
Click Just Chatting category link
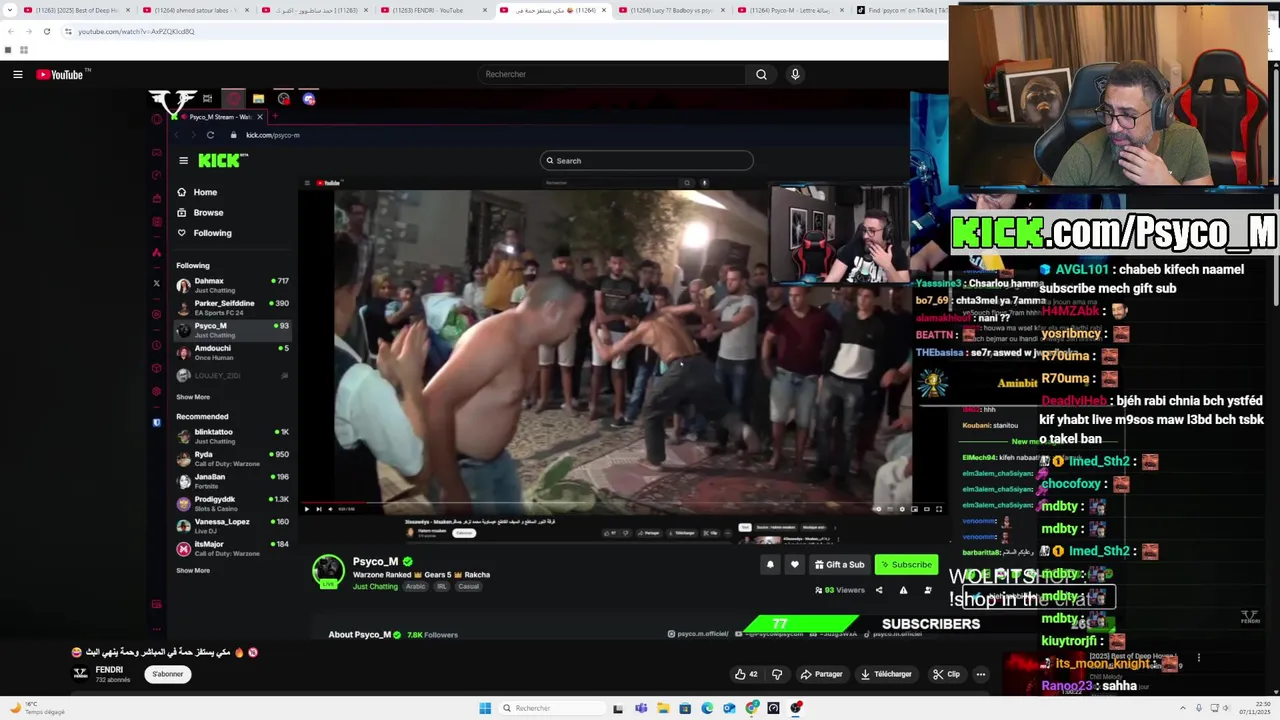[x=375, y=587]
